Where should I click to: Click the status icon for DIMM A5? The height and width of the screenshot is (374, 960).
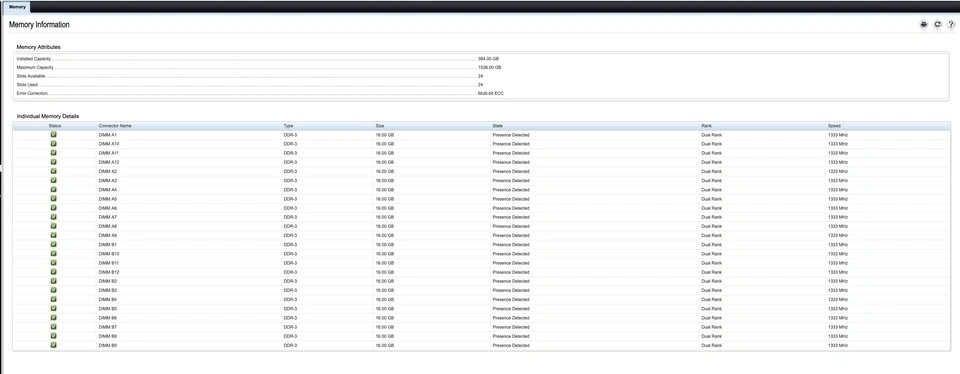point(54,198)
